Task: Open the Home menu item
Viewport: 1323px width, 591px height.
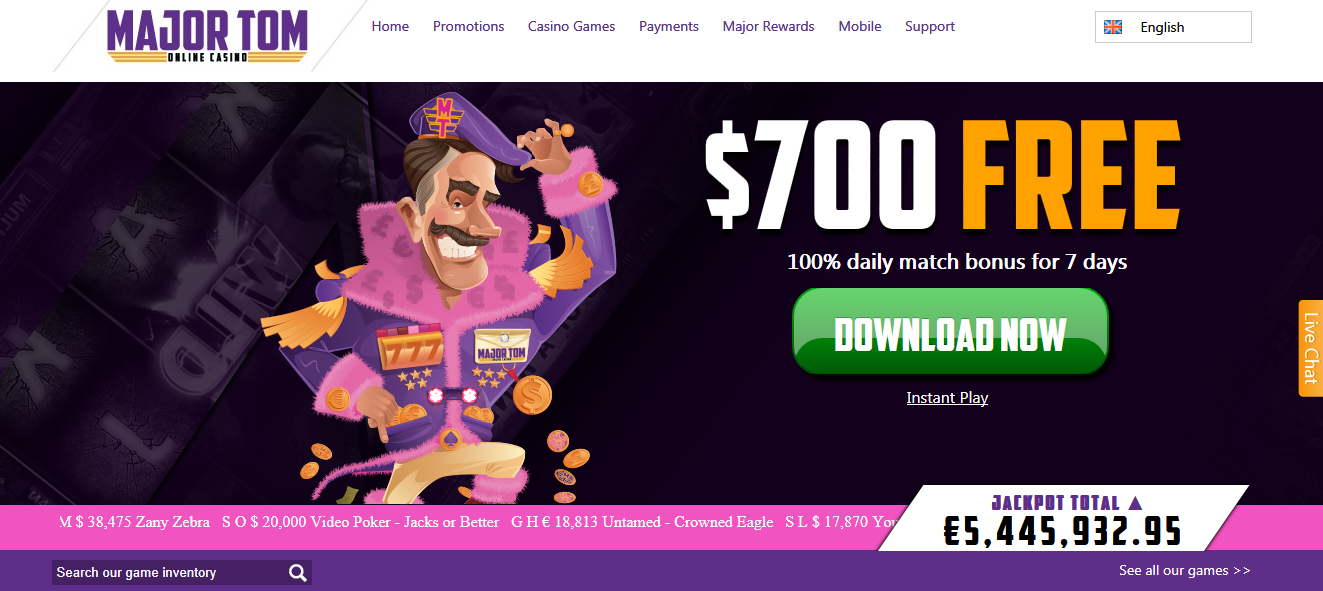Action: pyautogui.click(x=390, y=27)
